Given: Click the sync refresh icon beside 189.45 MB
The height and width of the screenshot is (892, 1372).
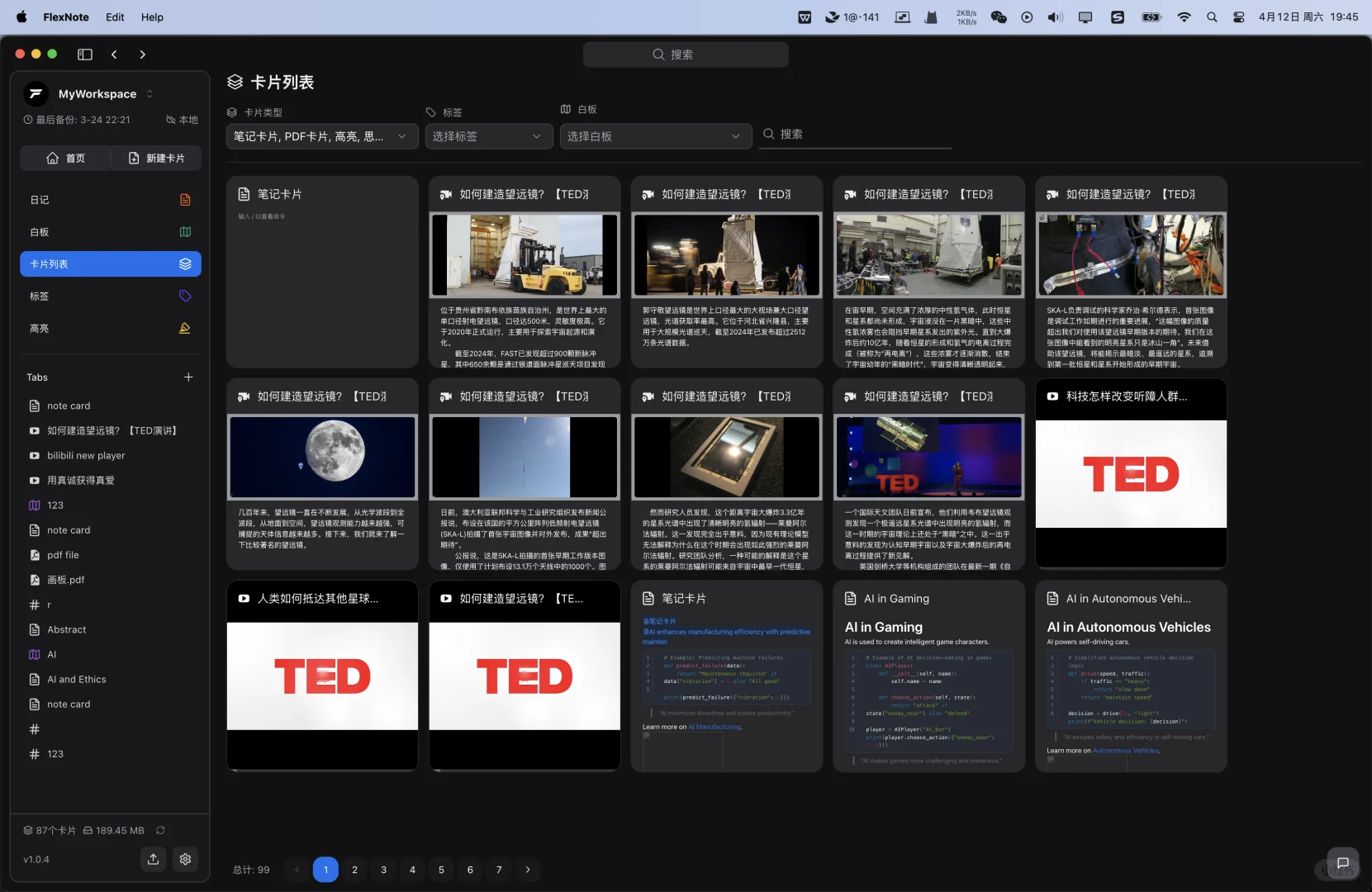Looking at the screenshot, I should (160, 830).
